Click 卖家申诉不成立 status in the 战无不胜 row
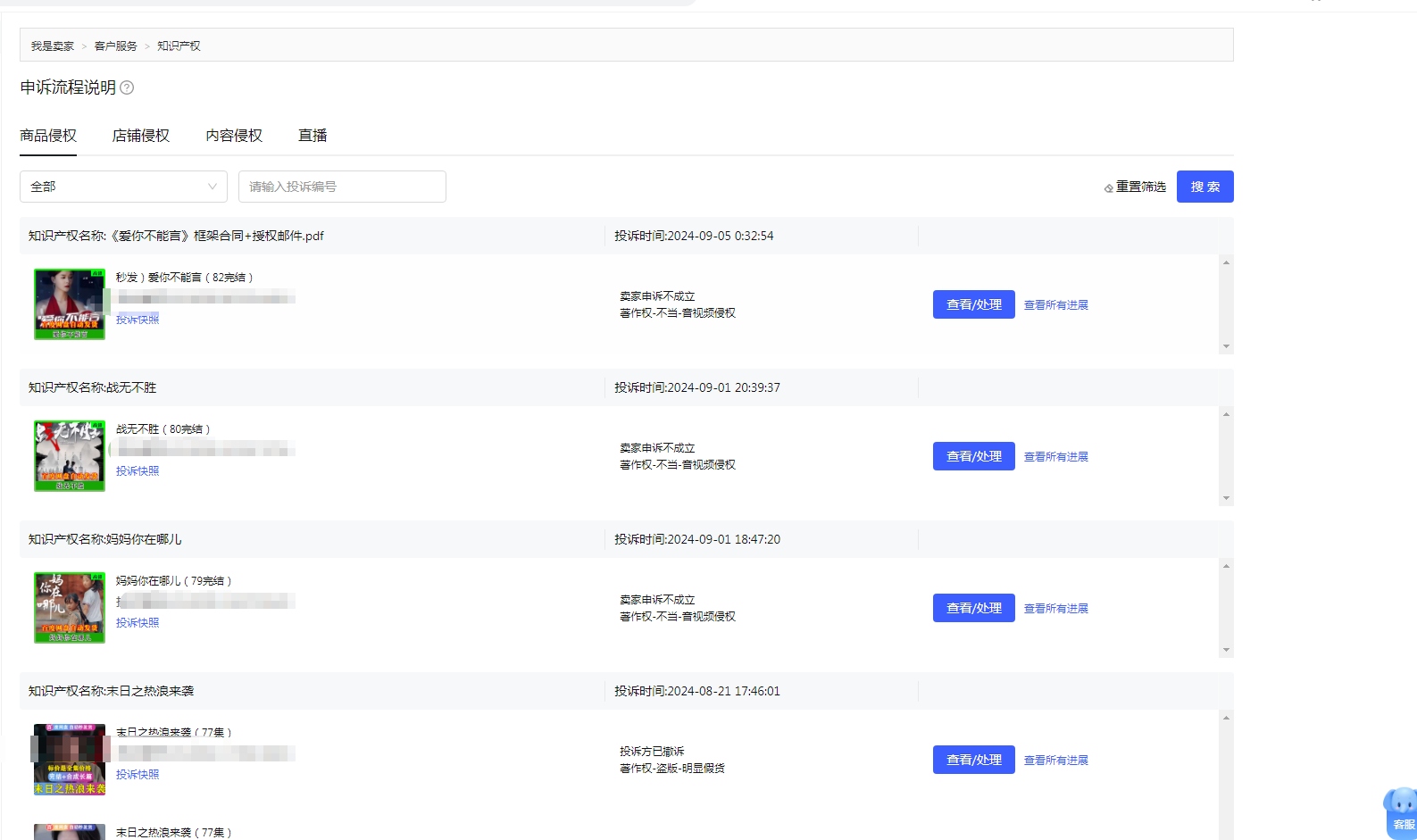Screen dimensions: 1417x840 coord(657,448)
